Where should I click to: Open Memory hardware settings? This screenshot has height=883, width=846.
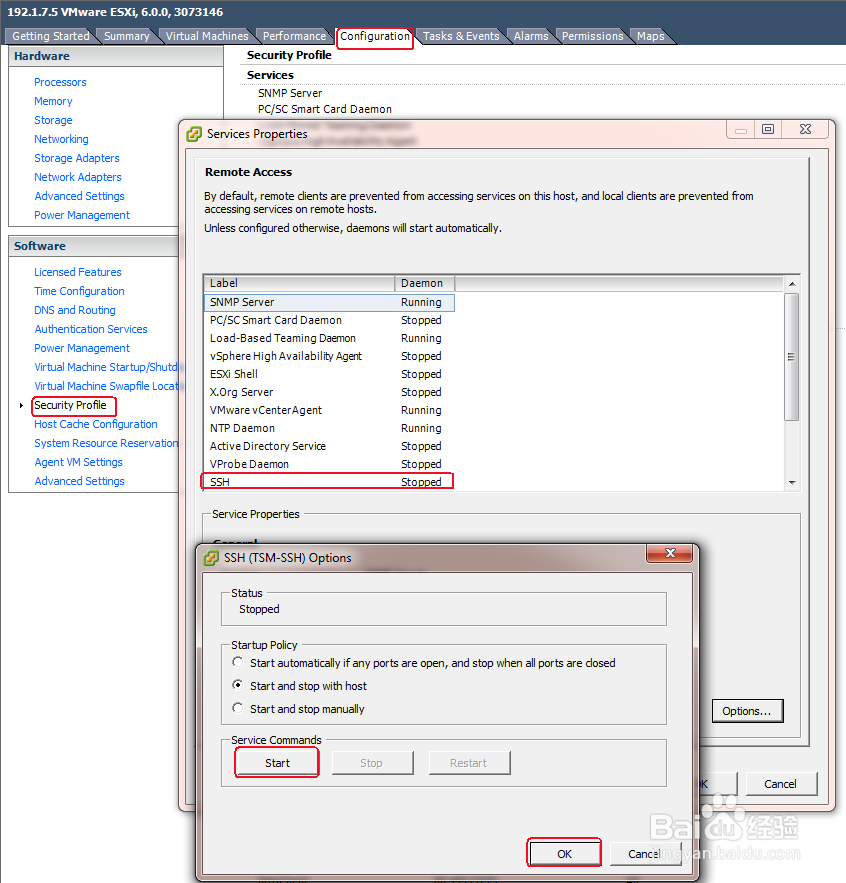click(x=53, y=101)
